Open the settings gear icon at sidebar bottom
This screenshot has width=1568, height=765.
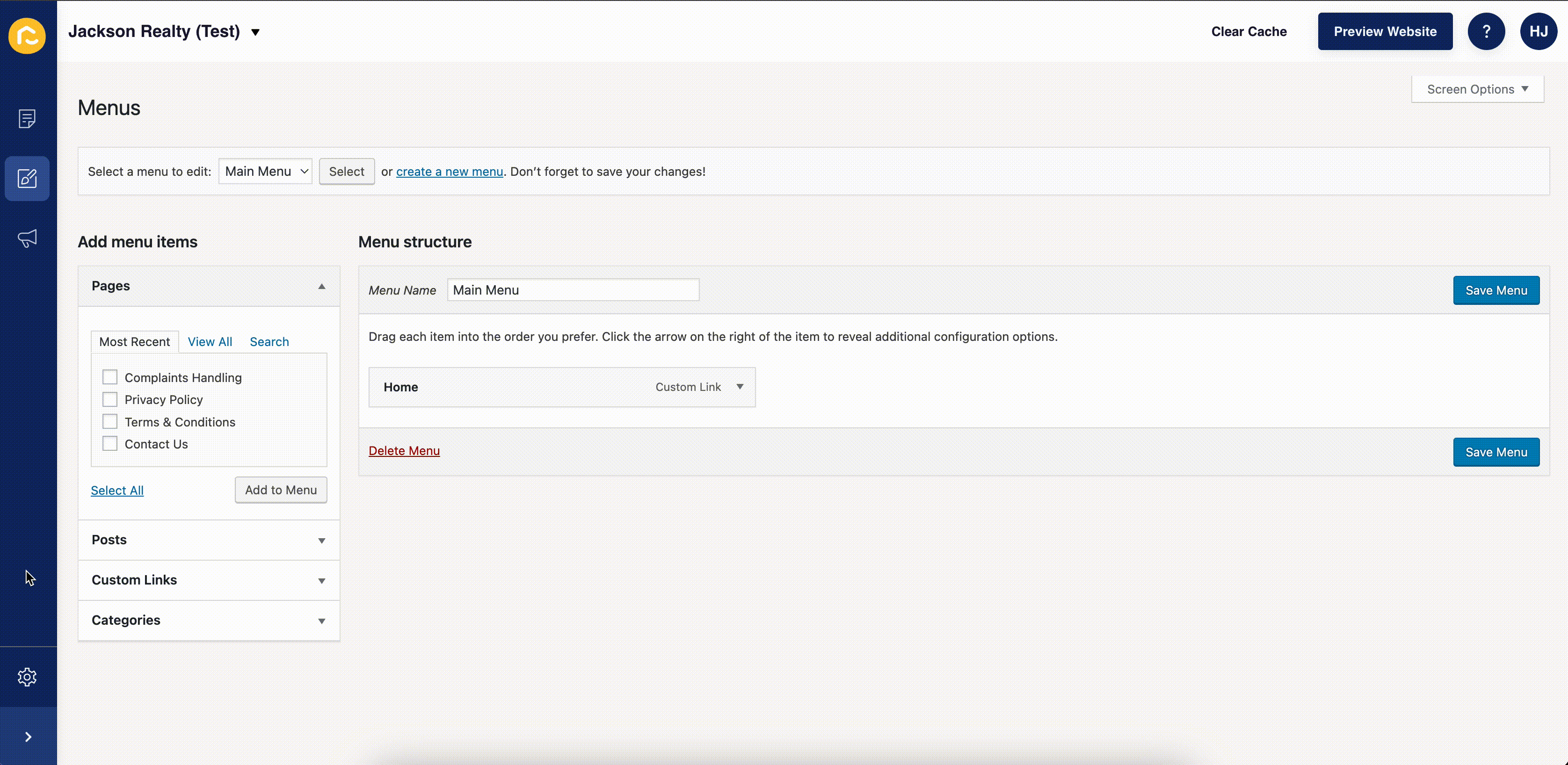27,676
